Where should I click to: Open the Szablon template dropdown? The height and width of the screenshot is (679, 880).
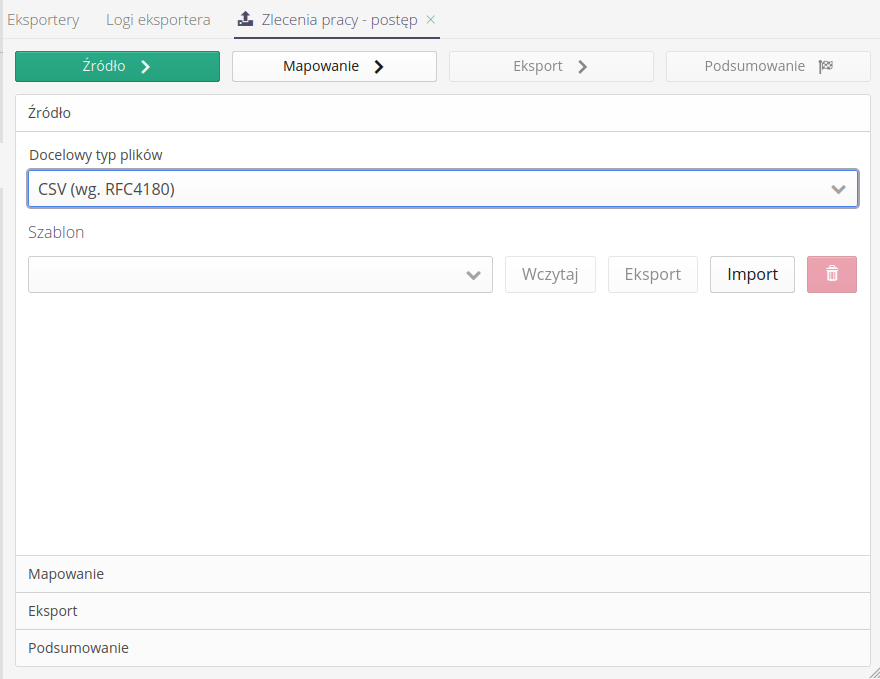click(260, 275)
